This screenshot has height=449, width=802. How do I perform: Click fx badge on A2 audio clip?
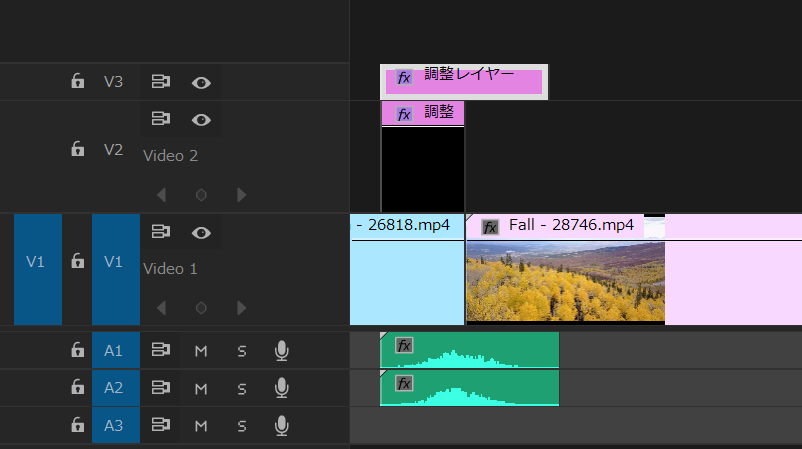[404, 383]
